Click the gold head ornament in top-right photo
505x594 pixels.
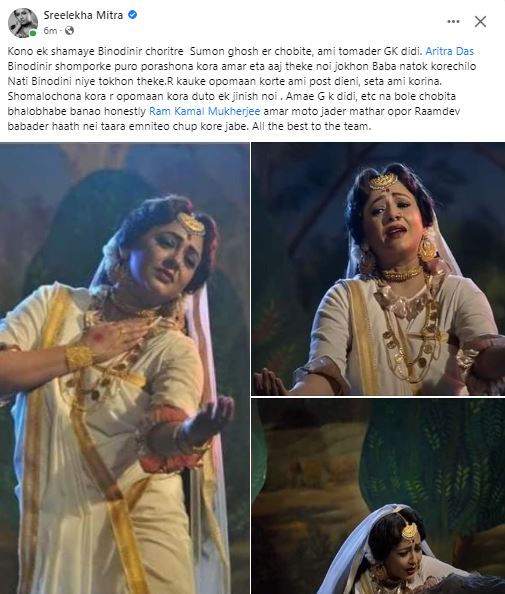point(383,181)
